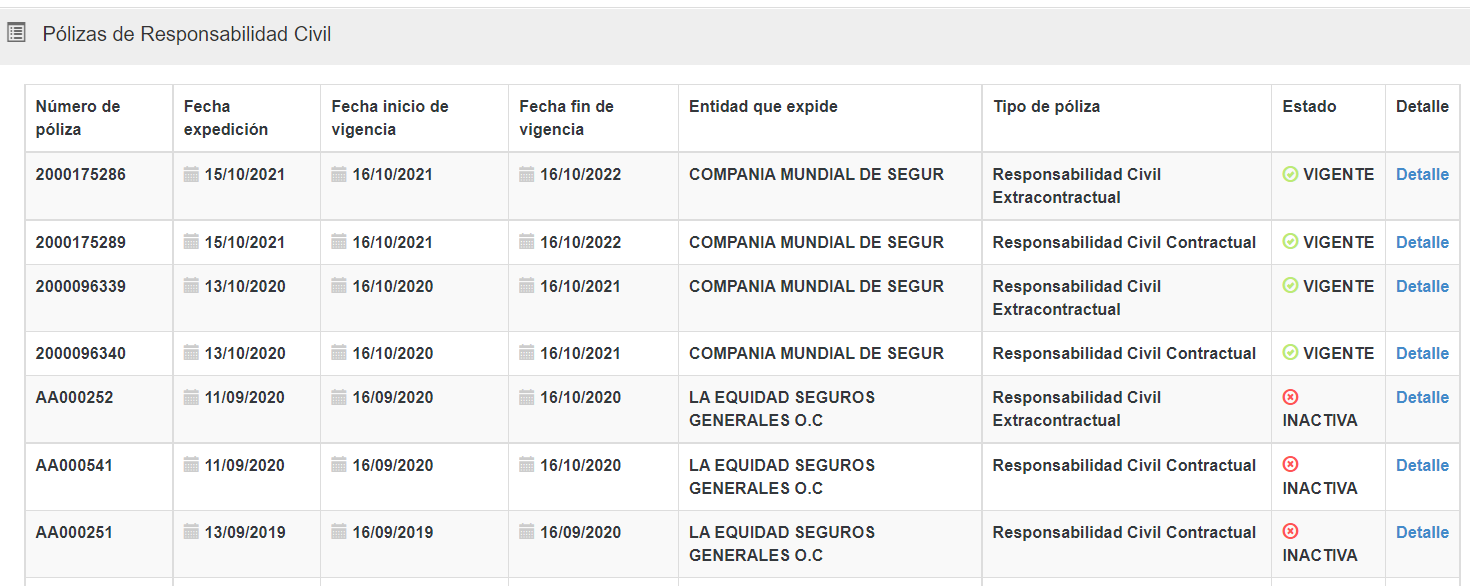Image resolution: width=1470 pixels, height=586 pixels.
Task: View Detalle for policy 2000096339
Action: click(x=1422, y=286)
